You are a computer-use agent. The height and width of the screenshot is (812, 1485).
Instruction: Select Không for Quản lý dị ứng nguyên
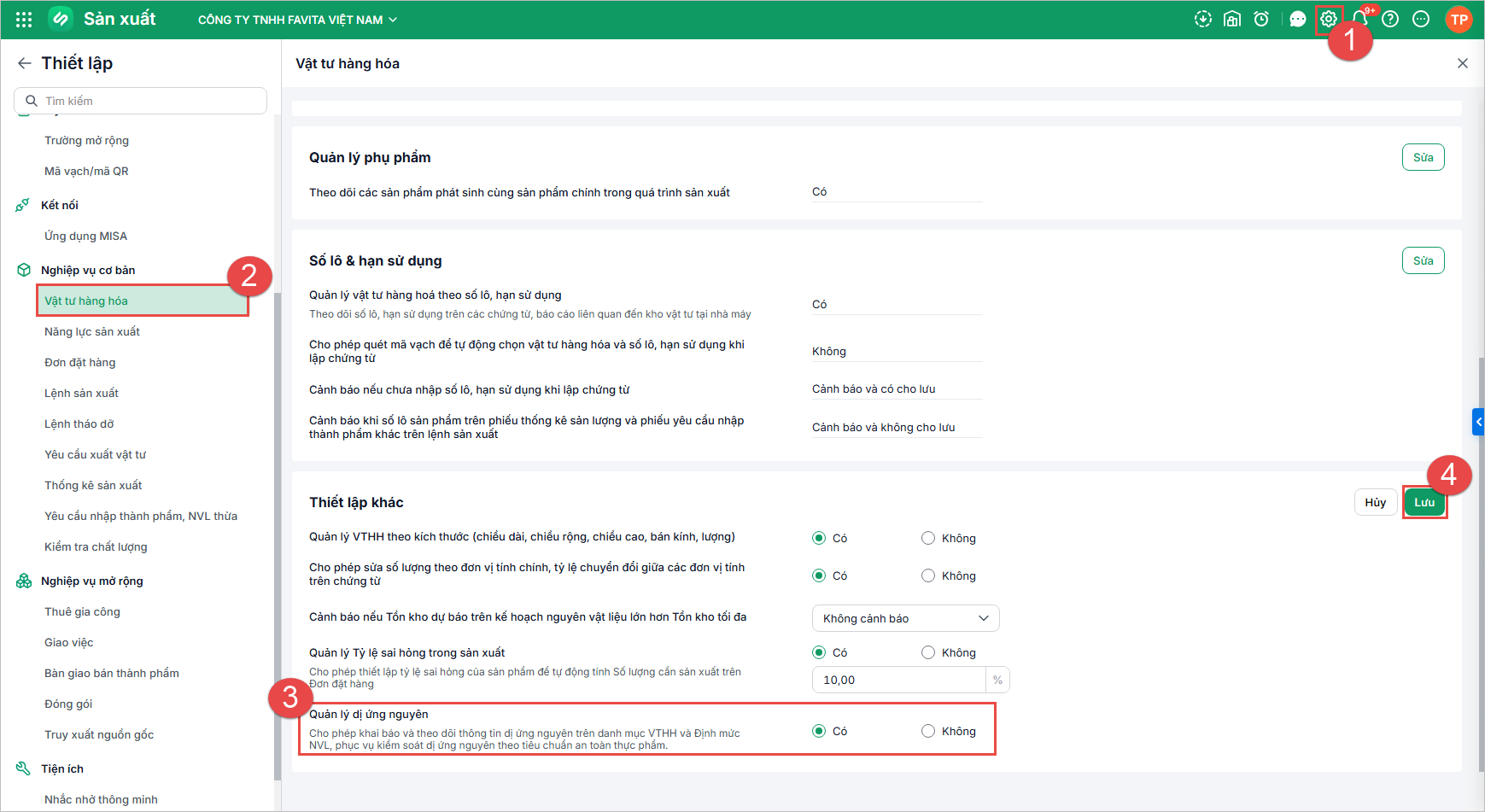pos(928,731)
